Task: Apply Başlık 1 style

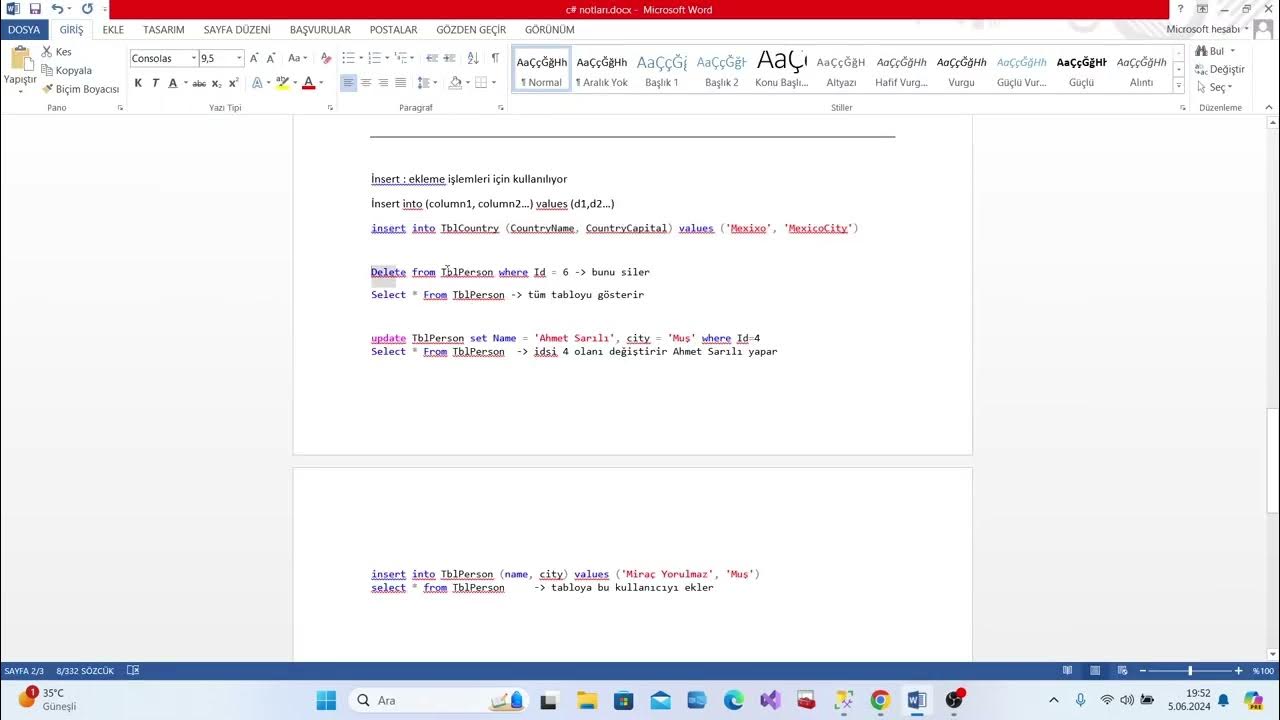Action: coord(662,70)
